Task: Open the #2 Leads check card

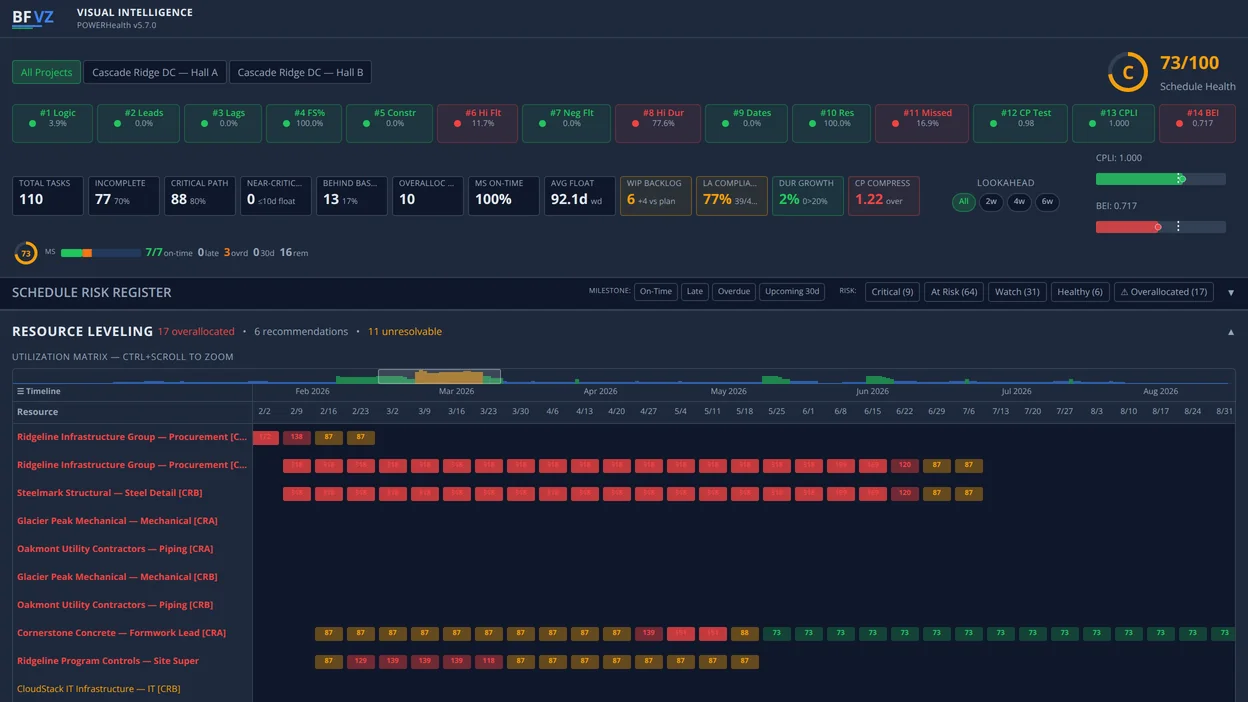Action: click(139, 123)
